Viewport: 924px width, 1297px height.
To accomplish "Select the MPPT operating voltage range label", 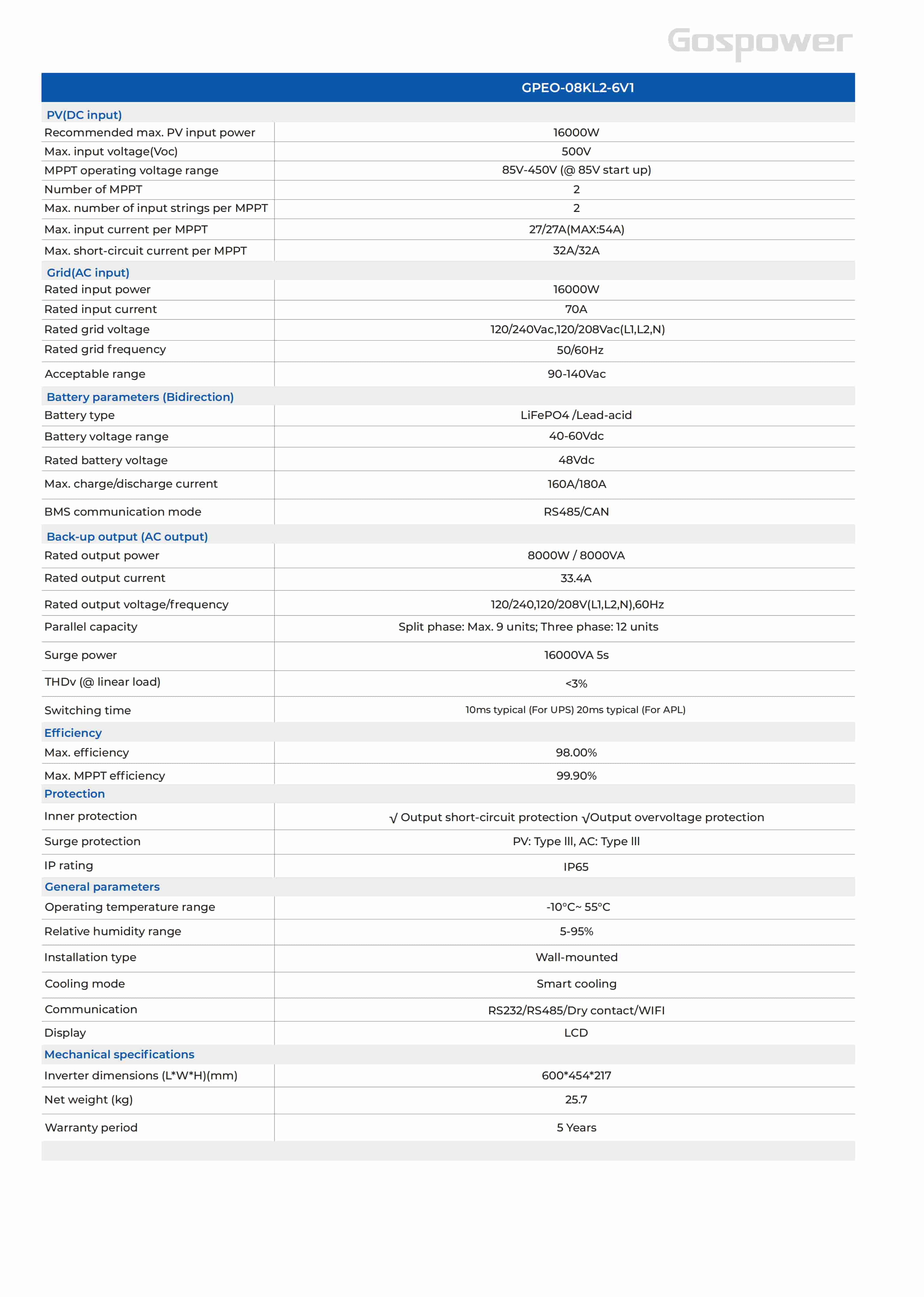I will pos(131,170).
